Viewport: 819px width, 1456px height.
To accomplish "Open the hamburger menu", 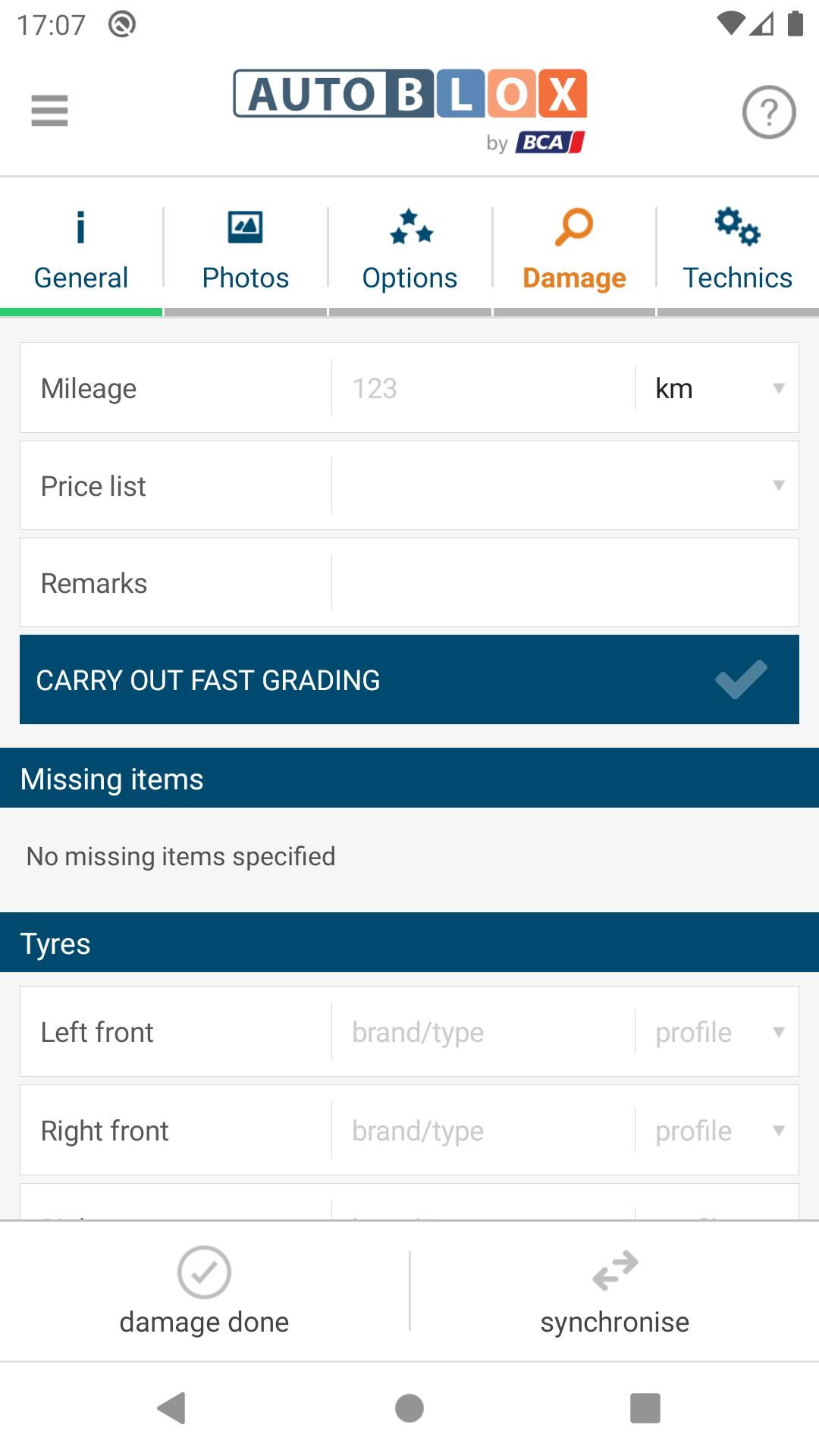I will [x=49, y=111].
